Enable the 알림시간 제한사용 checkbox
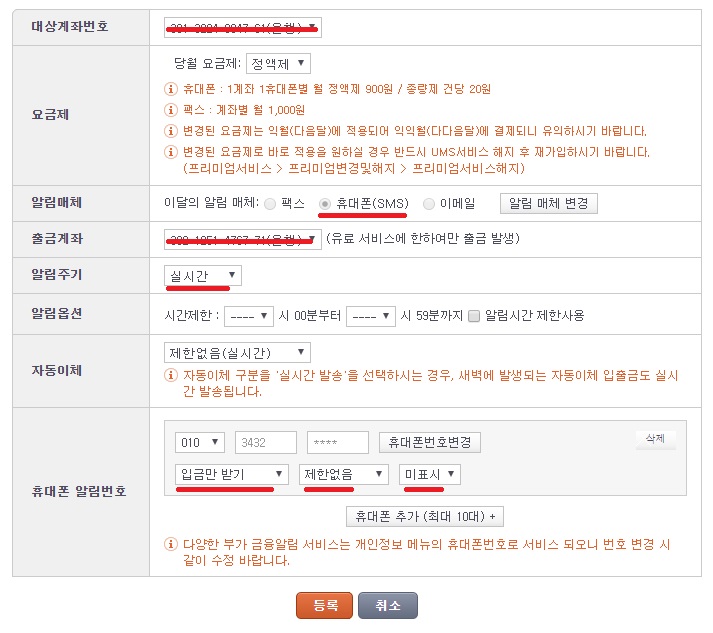The image size is (713, 633). point(474,315)
